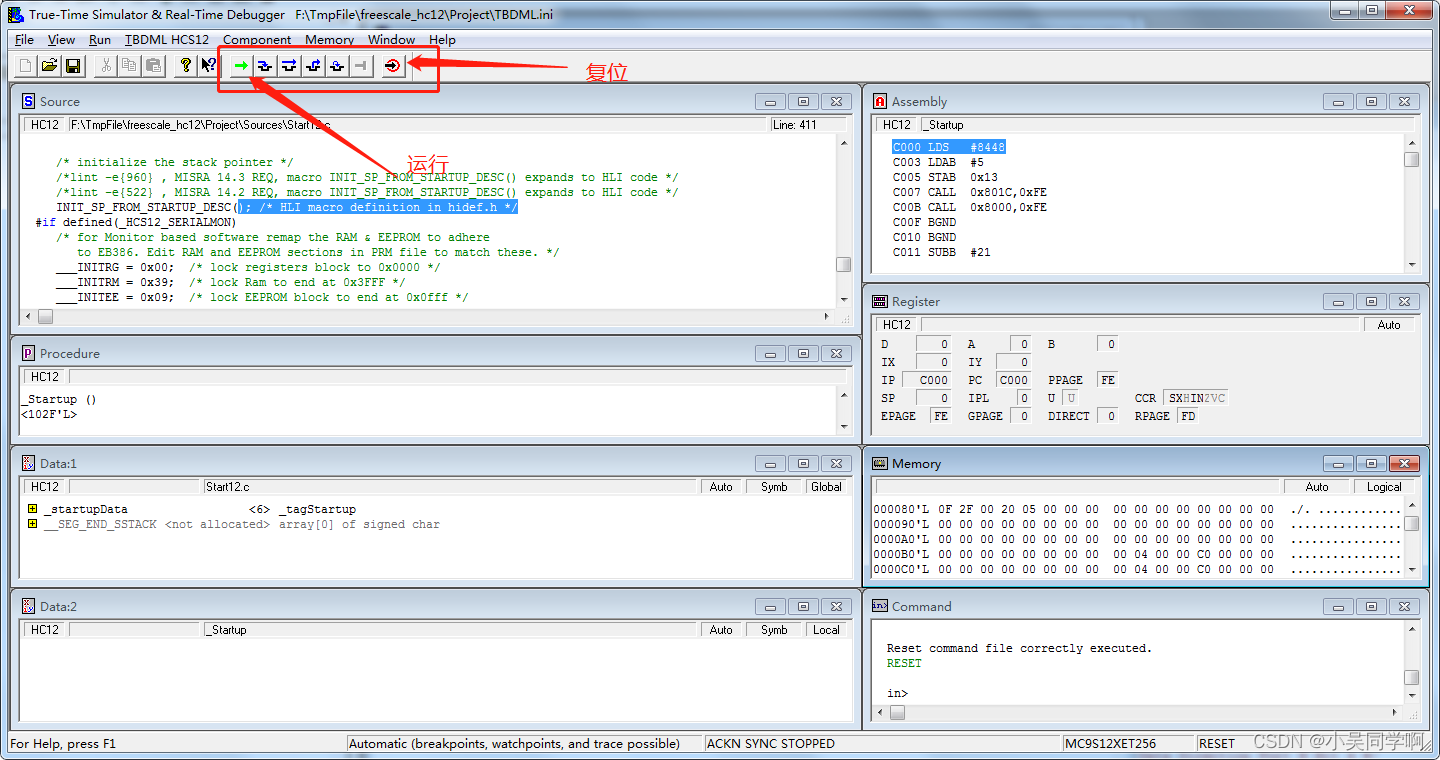This screenshot has width=1440, height=760.
Task: Click the Copy toolbar icon
Action: pyautogui.click(x=129, y=66)
